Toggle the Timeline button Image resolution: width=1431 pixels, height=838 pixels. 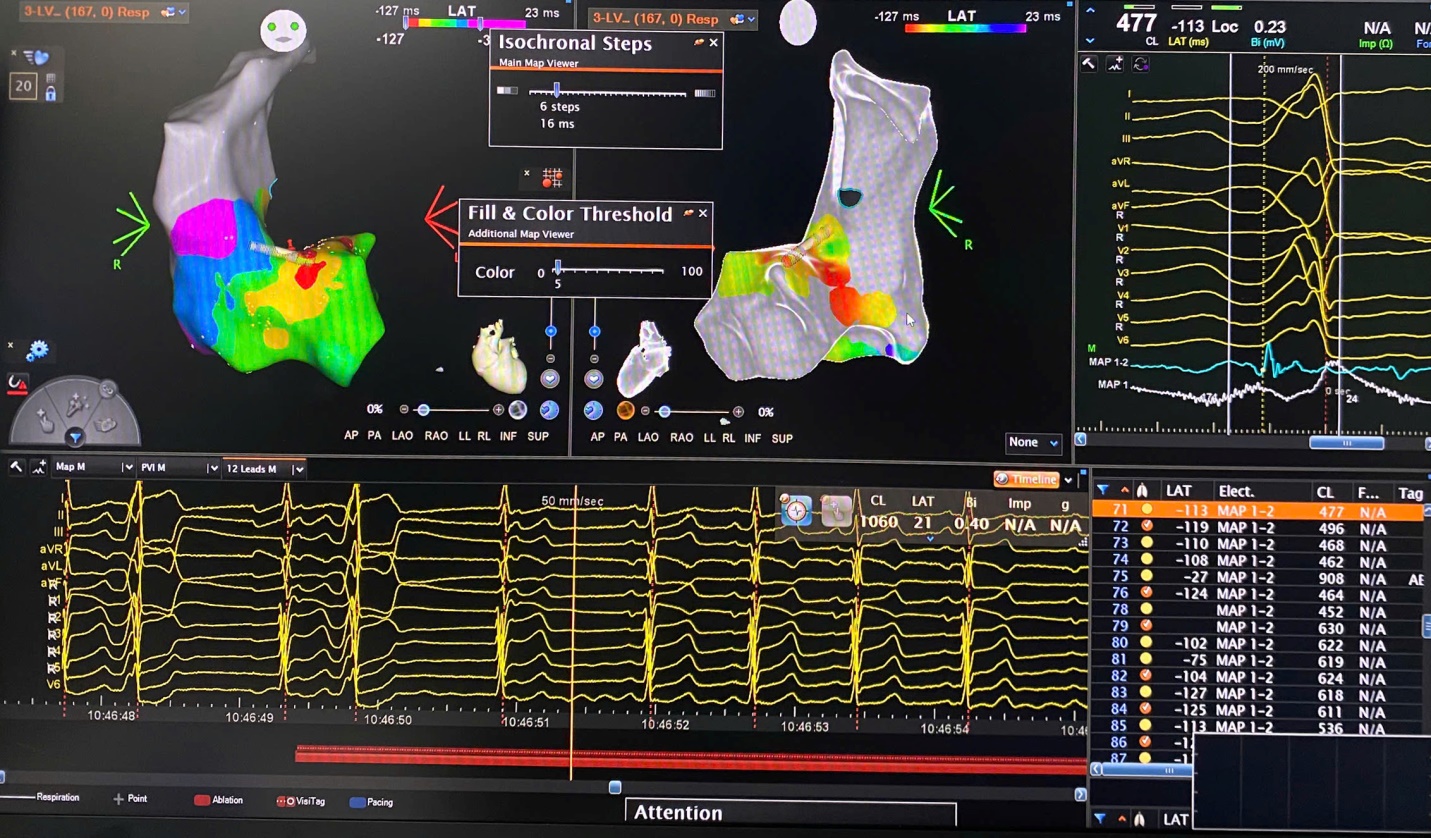pos(1026,479)
